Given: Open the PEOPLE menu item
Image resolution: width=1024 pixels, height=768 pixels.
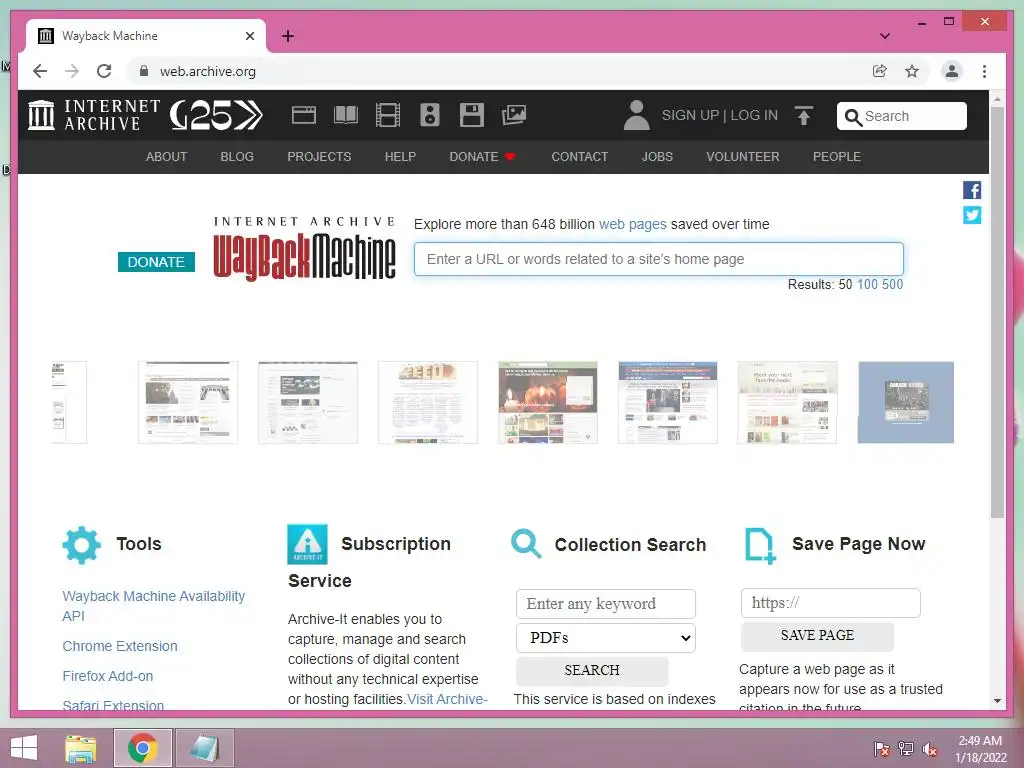Looking at the screenshot, I should [837, 157].
